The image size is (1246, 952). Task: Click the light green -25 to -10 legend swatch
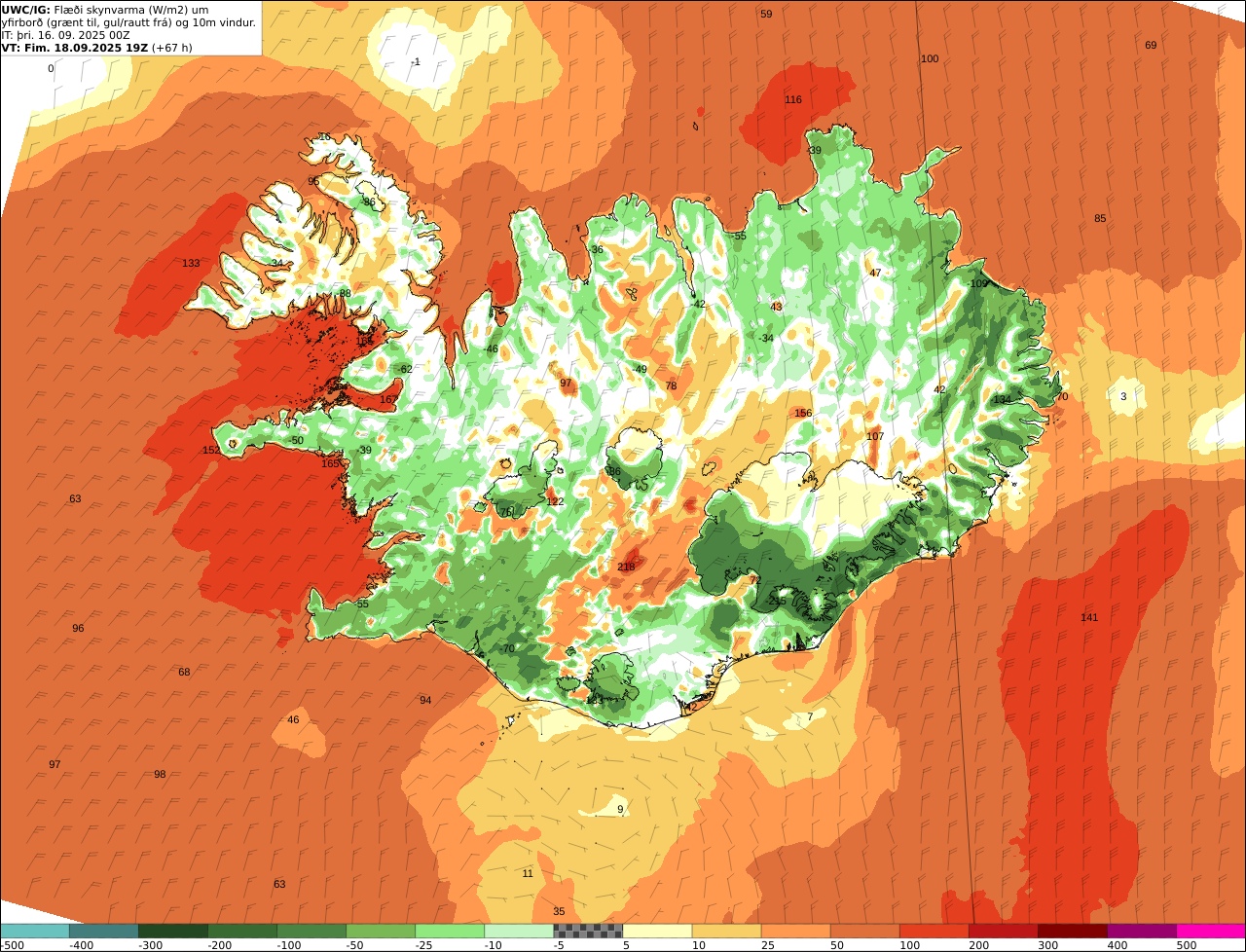coord(450,931)
